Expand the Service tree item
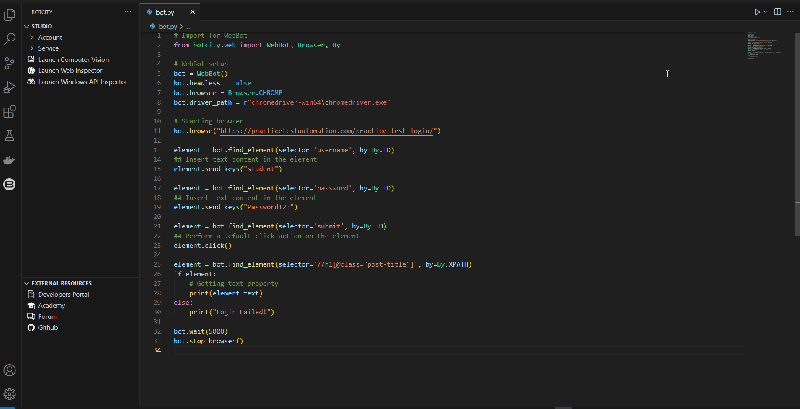 (x=48, y=48)
